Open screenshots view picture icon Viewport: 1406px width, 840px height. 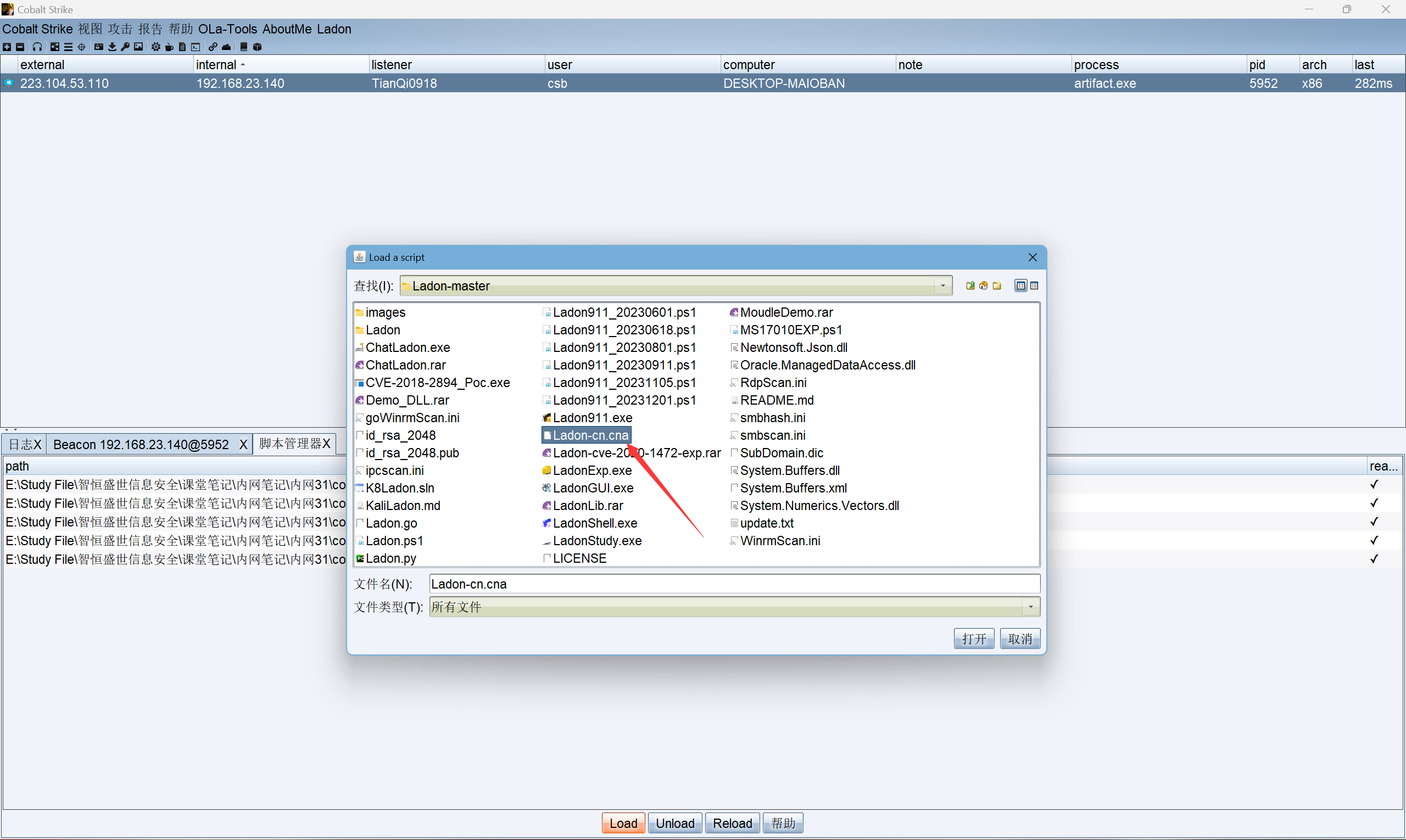[x=138, y=47]
